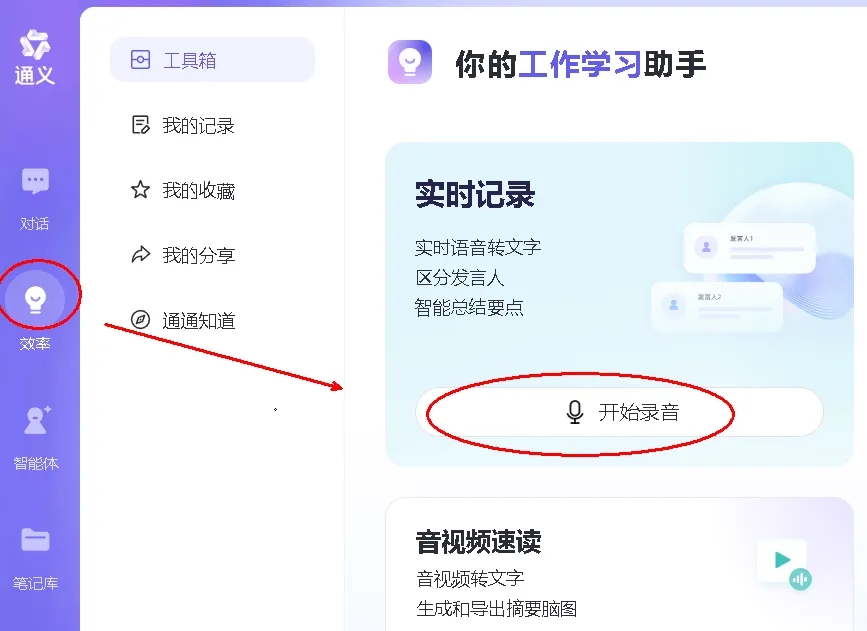Click the 发言人1 speaker preview card
The width and height of the screenshot is (867, 631).
coord(750,248)
